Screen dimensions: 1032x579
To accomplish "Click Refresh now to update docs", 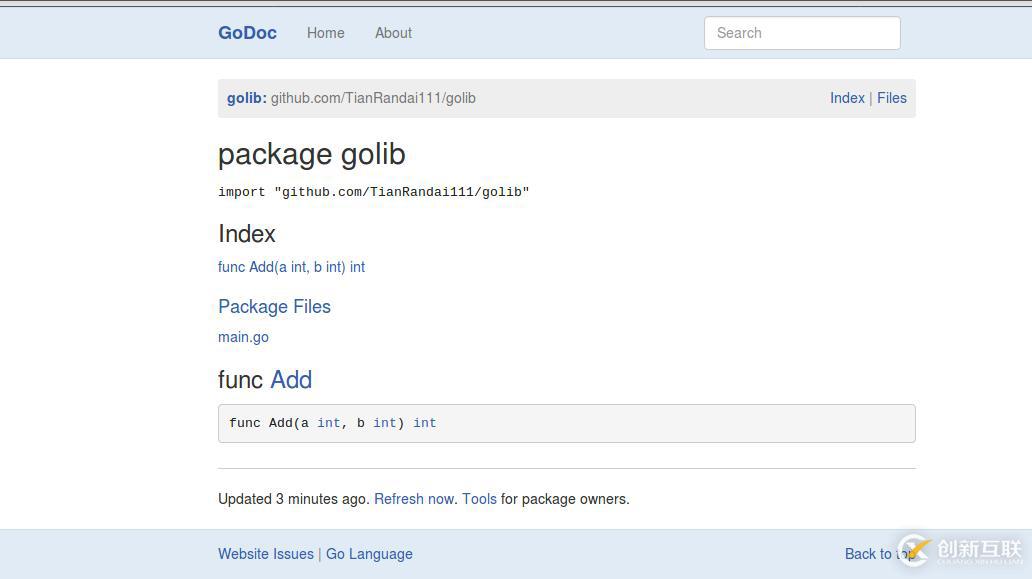I will click(413, 499).
